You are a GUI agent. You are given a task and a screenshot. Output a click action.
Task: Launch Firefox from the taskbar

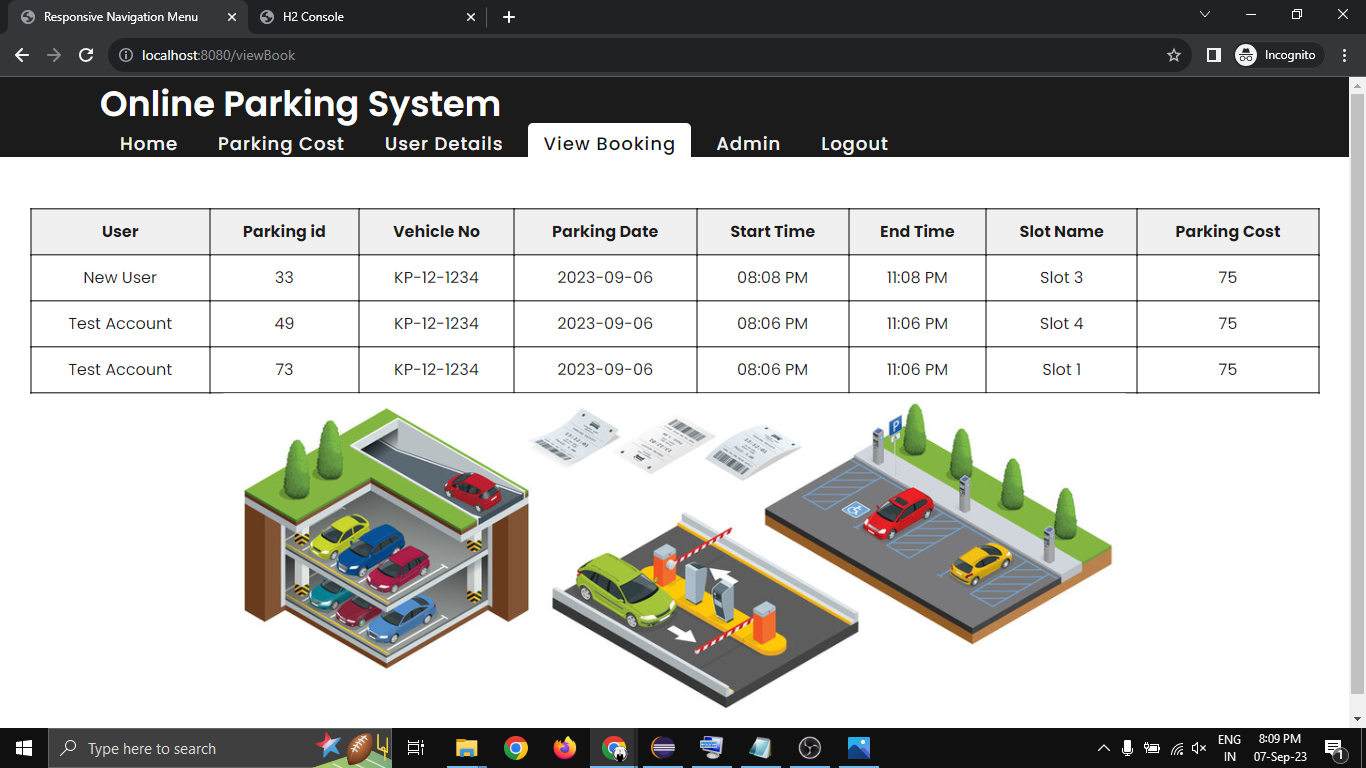(565, 748)
